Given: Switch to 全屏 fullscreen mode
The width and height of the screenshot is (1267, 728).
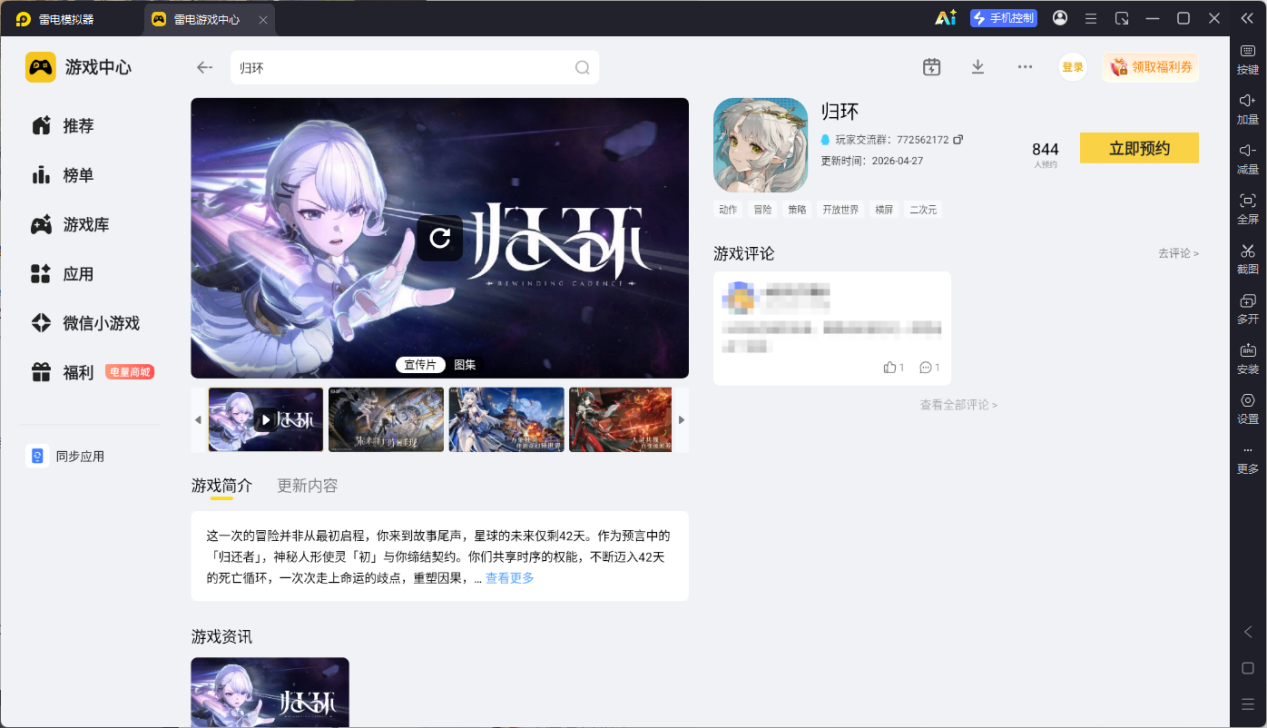Looking at the screenshot, I should point(1248,209).
